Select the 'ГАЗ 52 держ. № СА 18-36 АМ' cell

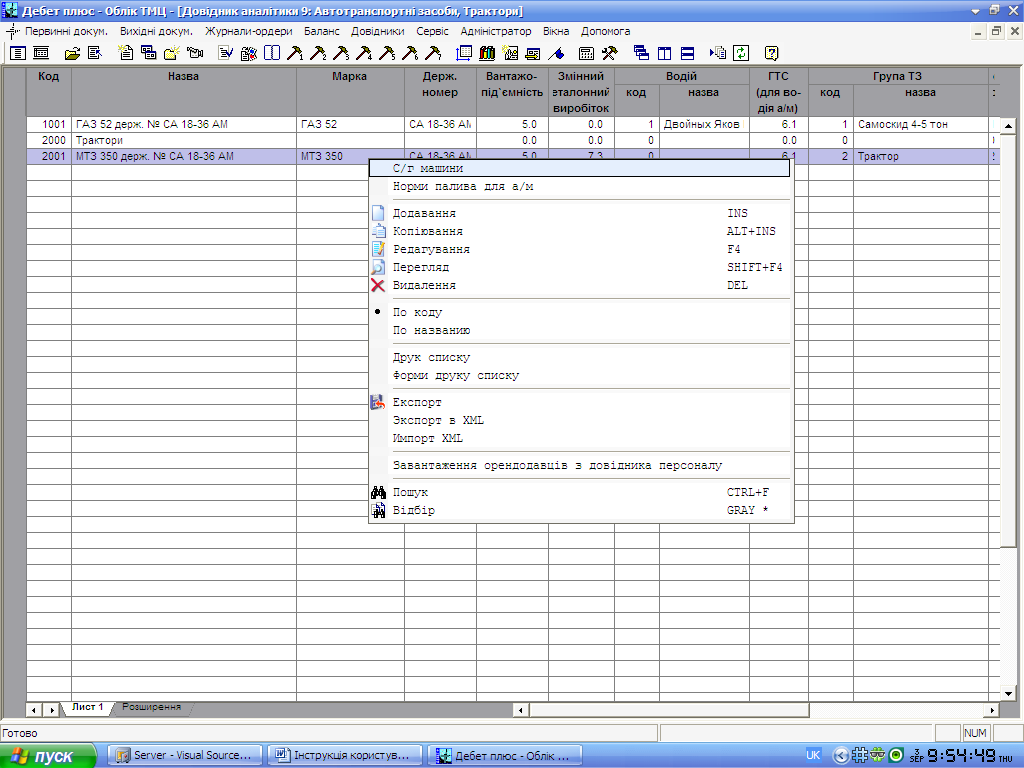(x=184, y=124)
